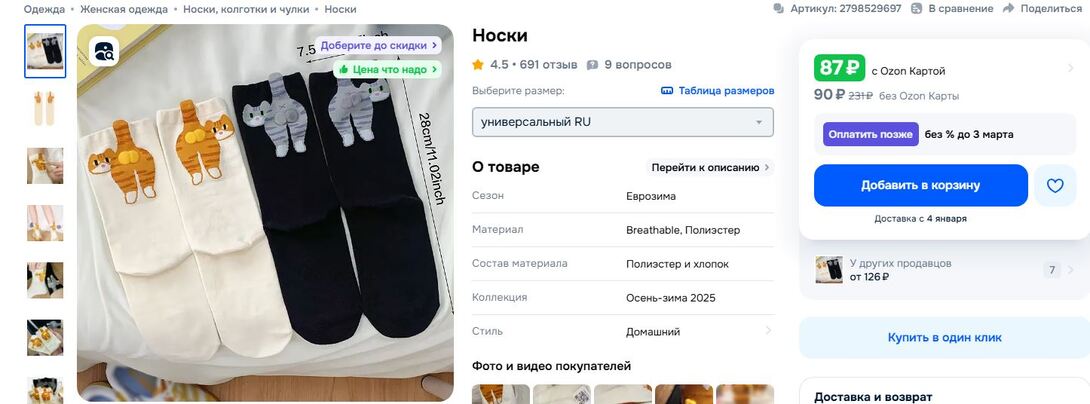
Task: Expand the Стиль Домашний row chevron
Action: (x=768, y=331)
